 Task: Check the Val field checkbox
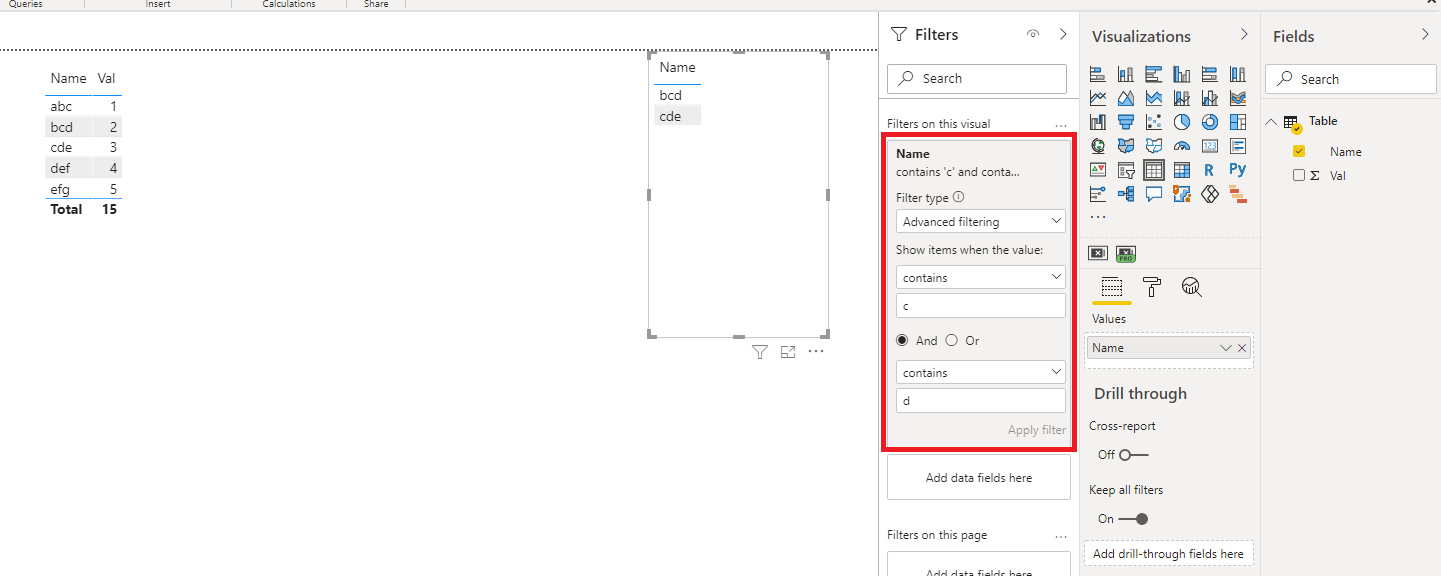1299,175
